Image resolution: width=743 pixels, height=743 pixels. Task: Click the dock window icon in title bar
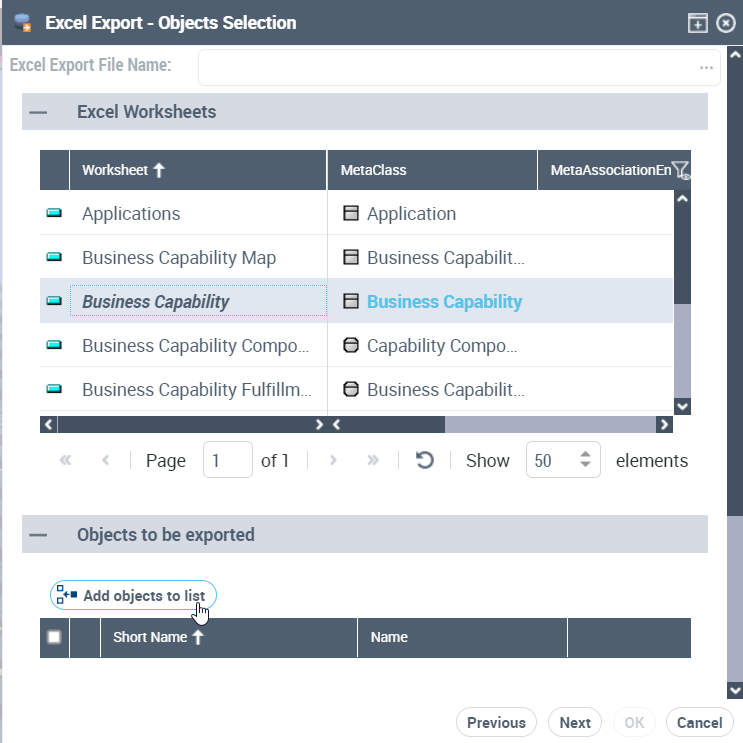point(697,23)
